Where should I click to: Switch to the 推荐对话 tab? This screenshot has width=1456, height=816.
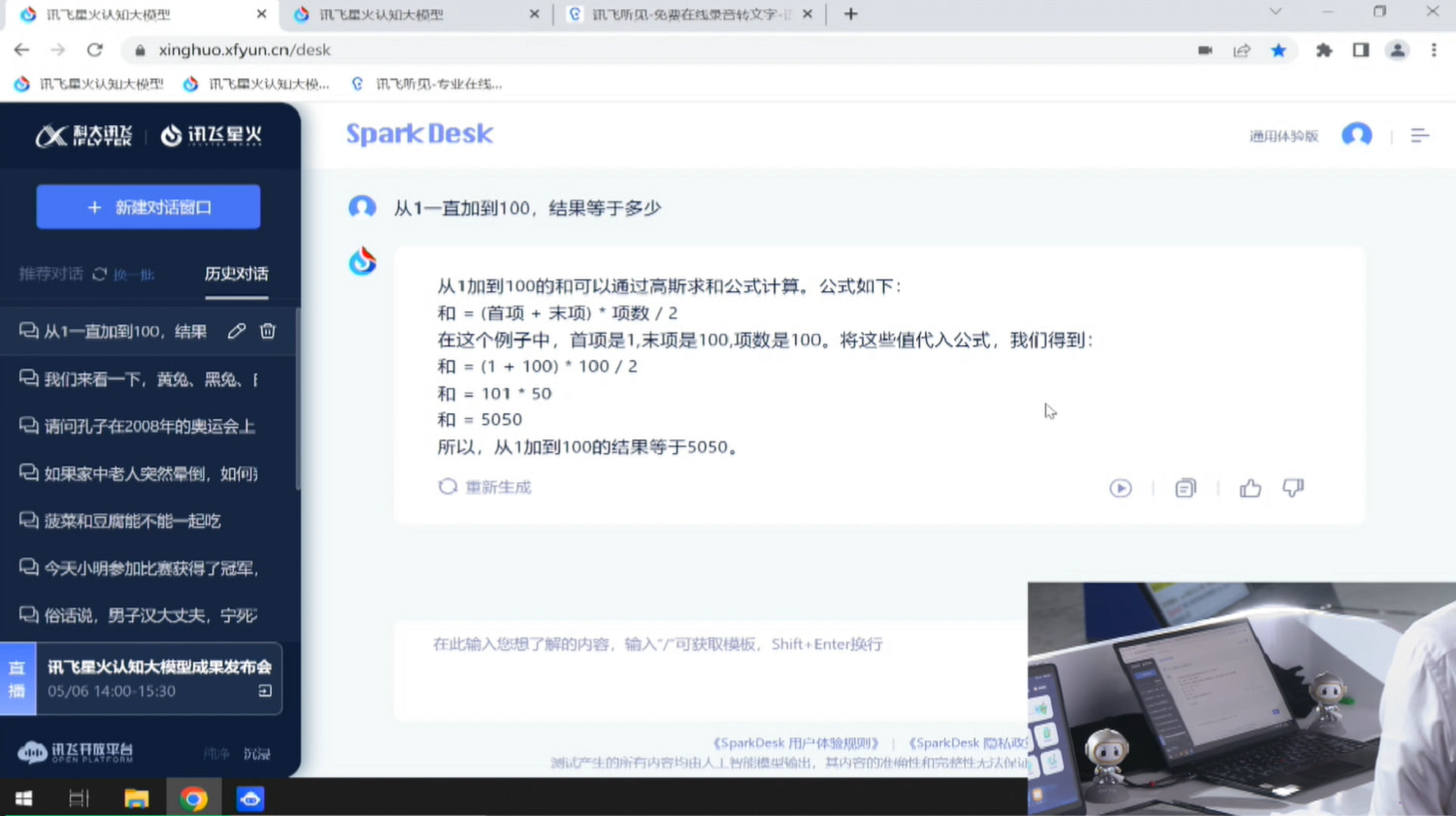(x=51, y=274)
